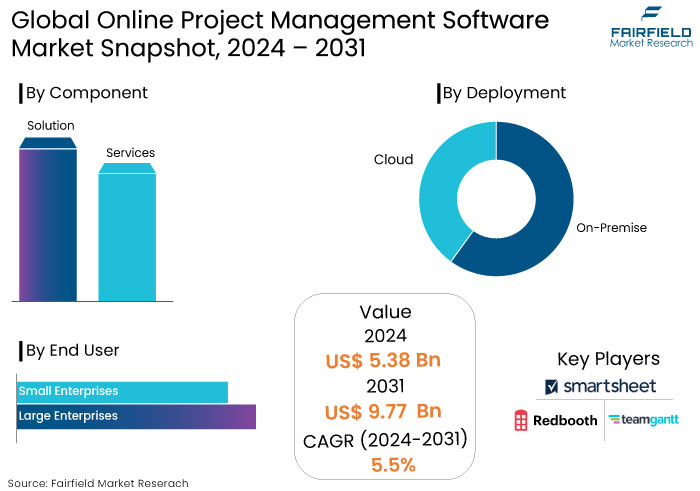This screenshot has height=491, width=700.
Task: Click the "CAGR (2024-2031)" label
Action: tap(385, 440)
